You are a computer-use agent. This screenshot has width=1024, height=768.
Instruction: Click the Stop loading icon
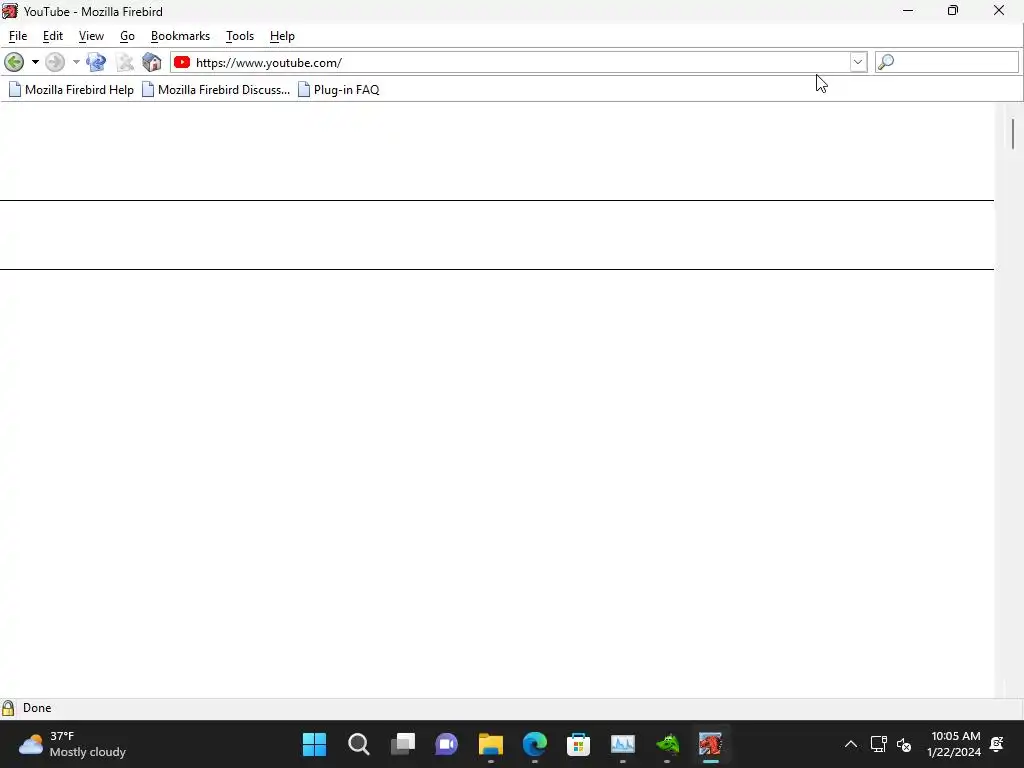(x=124, y=62)
